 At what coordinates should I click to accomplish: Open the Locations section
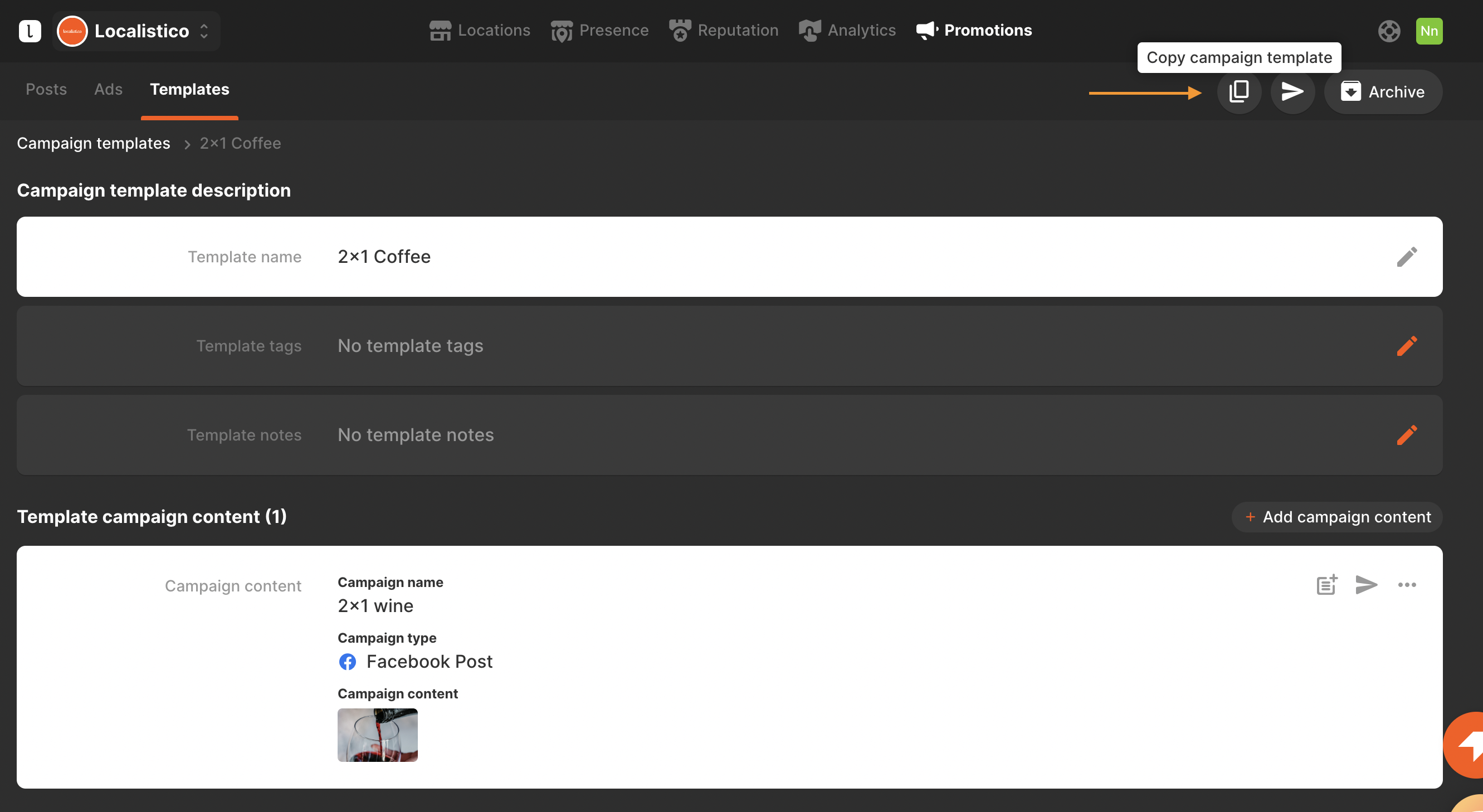point(480,31)
